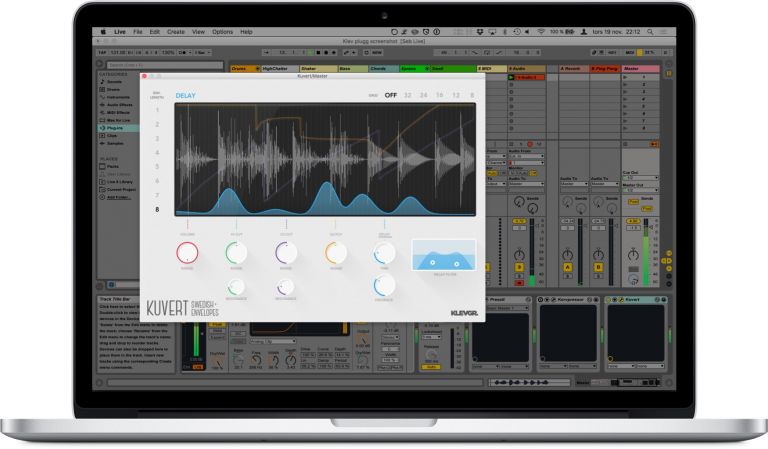Viewport: 768px width, 449px height.
Task: Open B Ping Pong's Audio To dropdown
Action: pos(604,184)
